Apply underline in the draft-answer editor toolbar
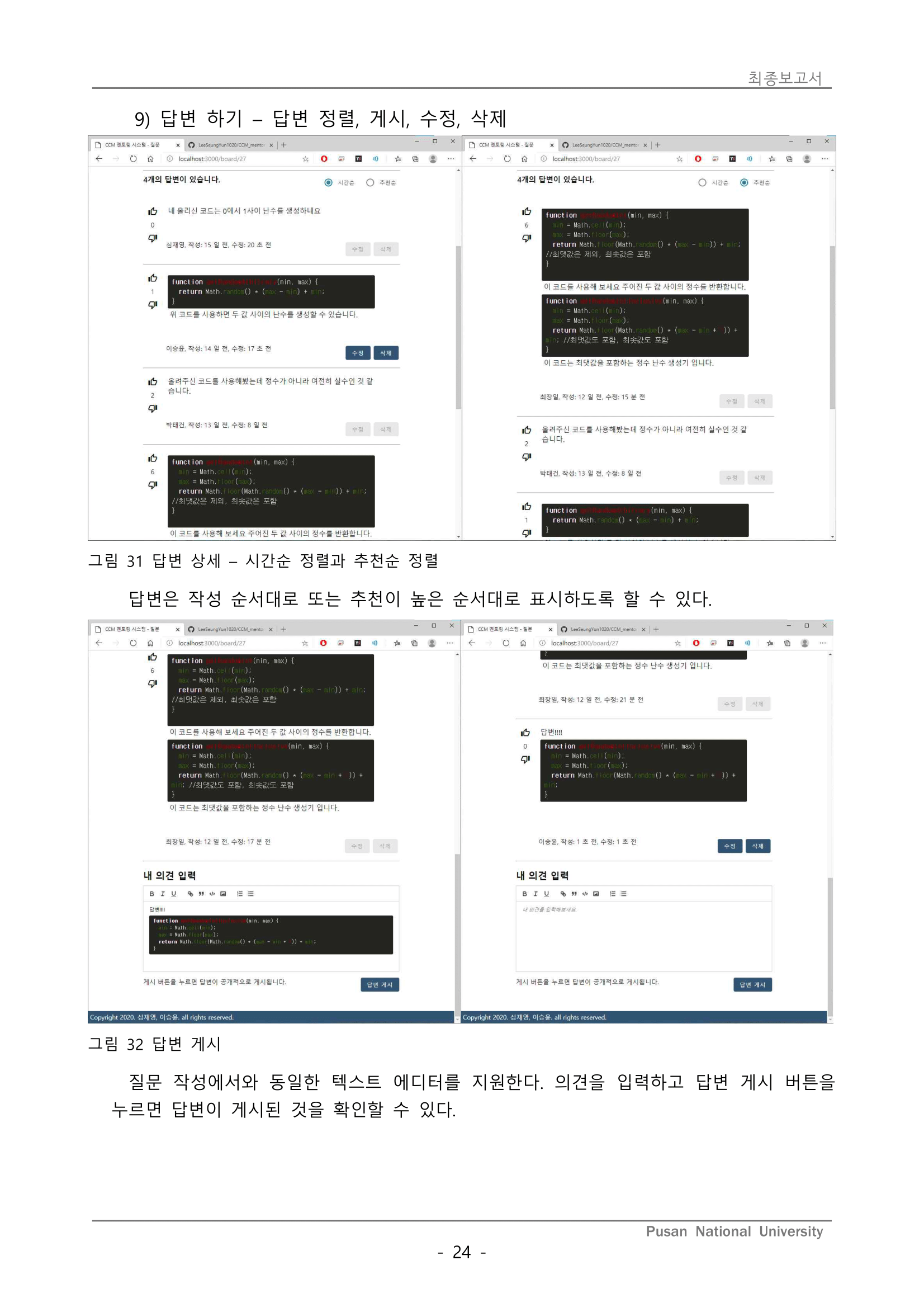 (x=173, y=894)
